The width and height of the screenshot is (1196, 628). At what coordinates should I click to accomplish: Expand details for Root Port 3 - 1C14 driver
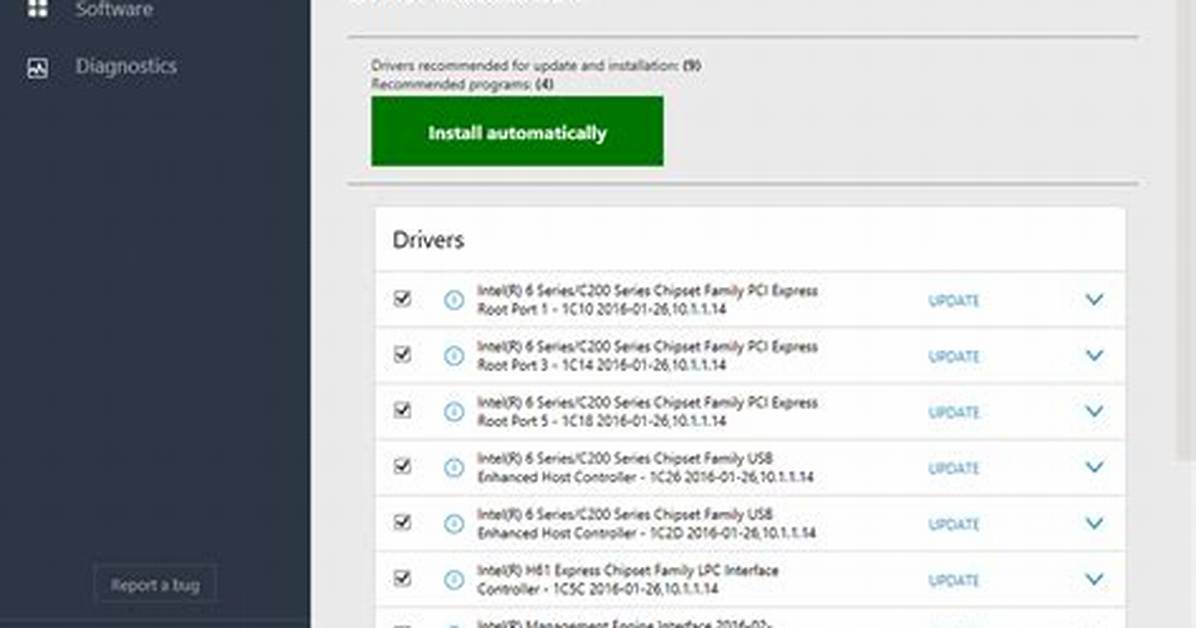coord(1095,355)
